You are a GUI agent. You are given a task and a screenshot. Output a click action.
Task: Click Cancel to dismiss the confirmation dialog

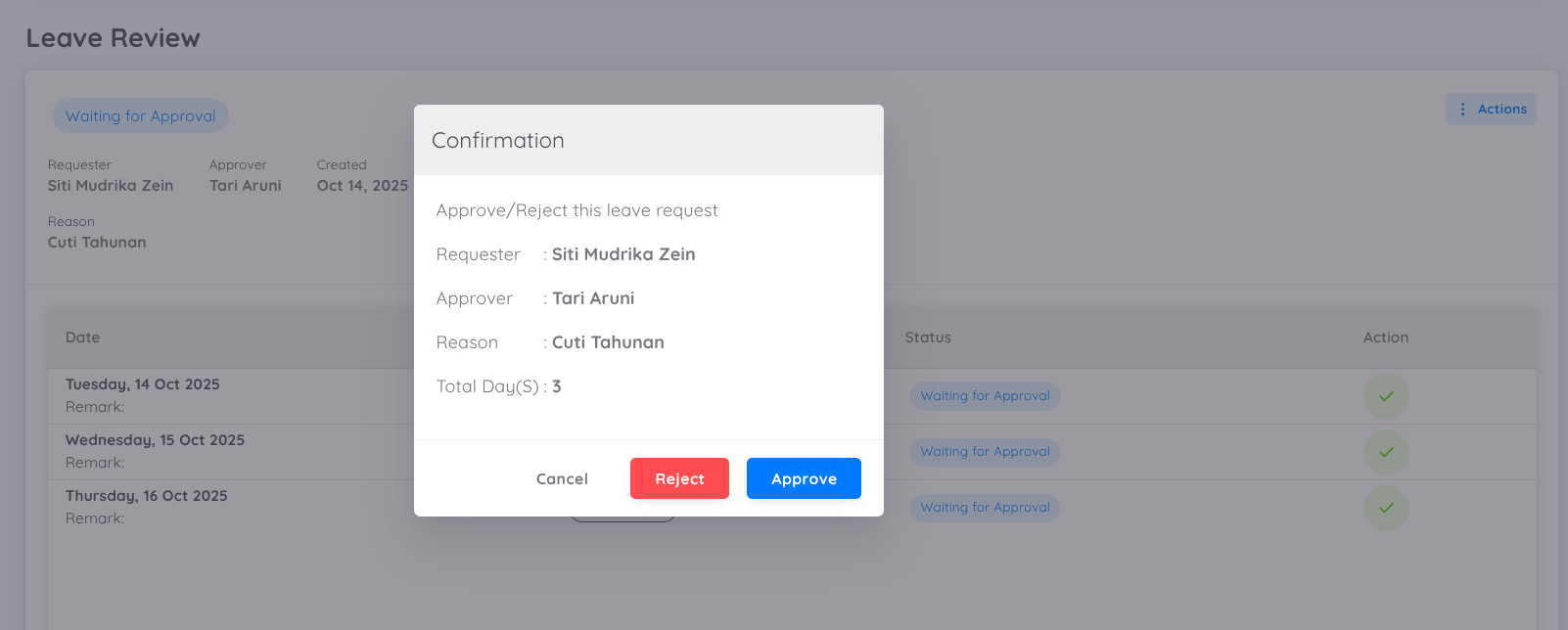(562, 478)
